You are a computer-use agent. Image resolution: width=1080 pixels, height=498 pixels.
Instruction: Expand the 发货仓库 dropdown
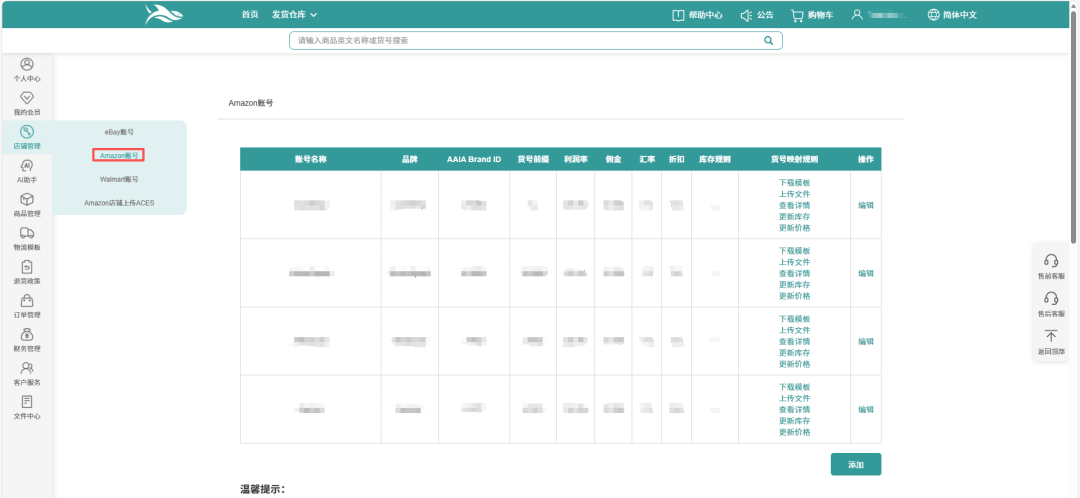[294, 15]
